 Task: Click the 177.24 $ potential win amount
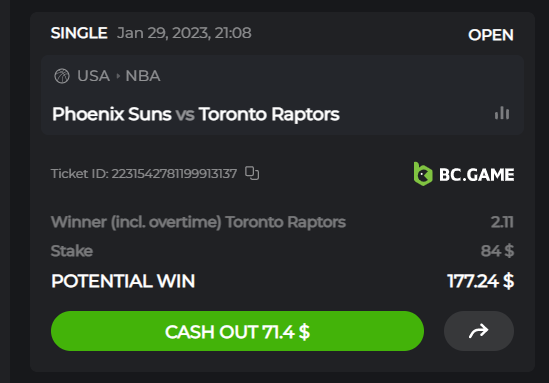click(481, 281)
